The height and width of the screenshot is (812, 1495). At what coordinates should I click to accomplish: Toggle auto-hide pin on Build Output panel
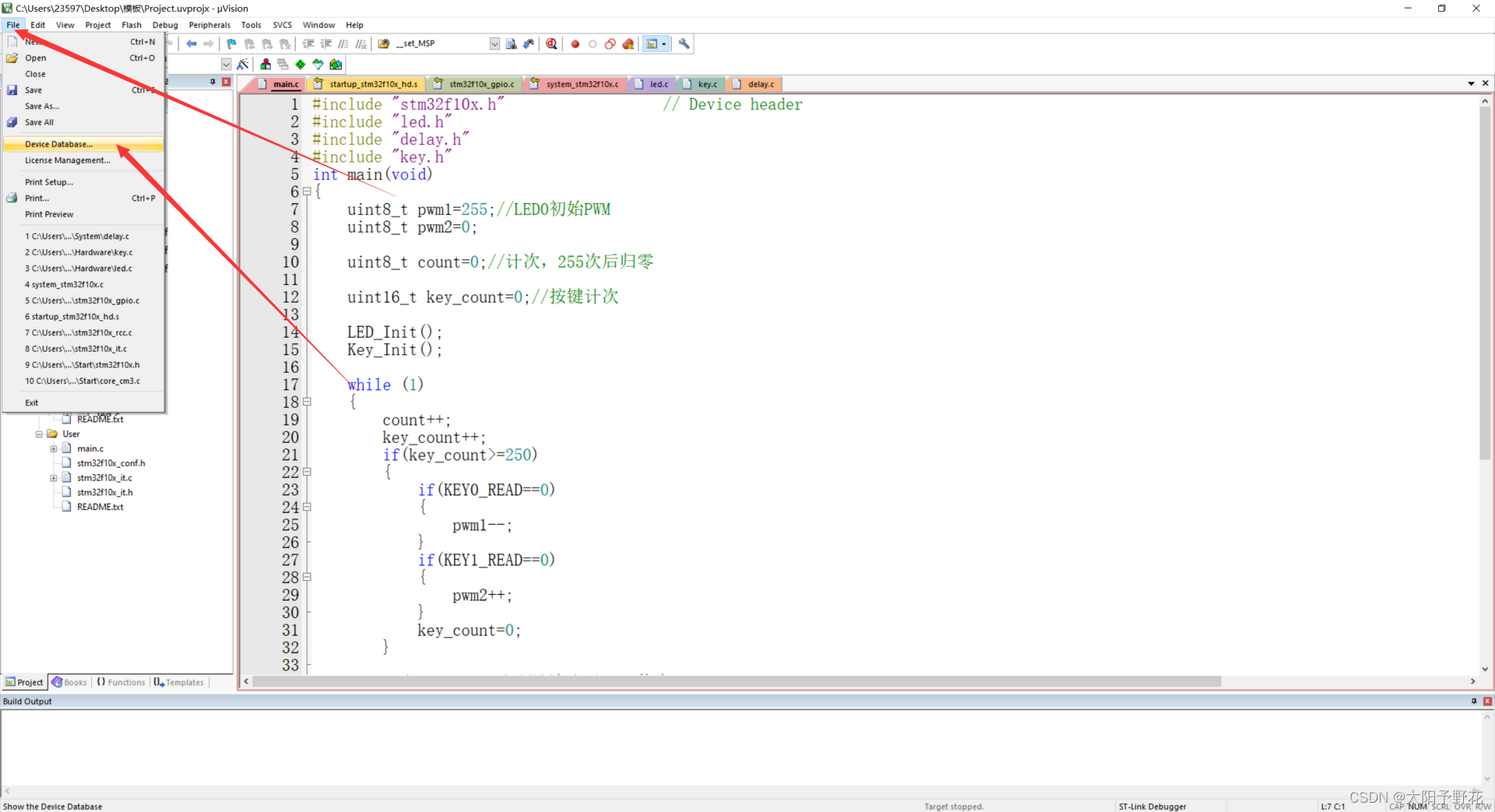pos(1474,701)
